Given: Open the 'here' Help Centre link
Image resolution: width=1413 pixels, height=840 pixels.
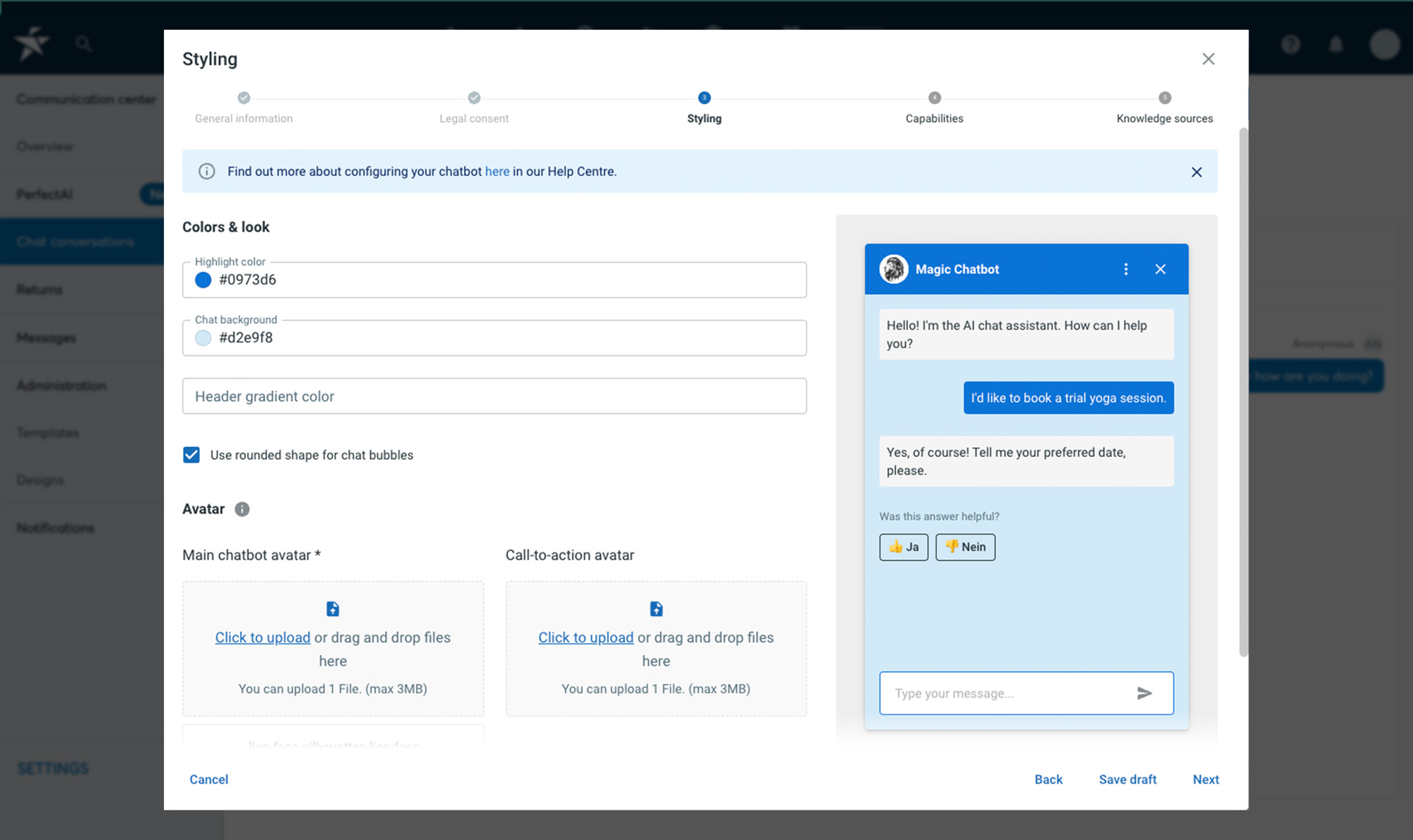Looking at the screenshot, I should click(497, 171).
